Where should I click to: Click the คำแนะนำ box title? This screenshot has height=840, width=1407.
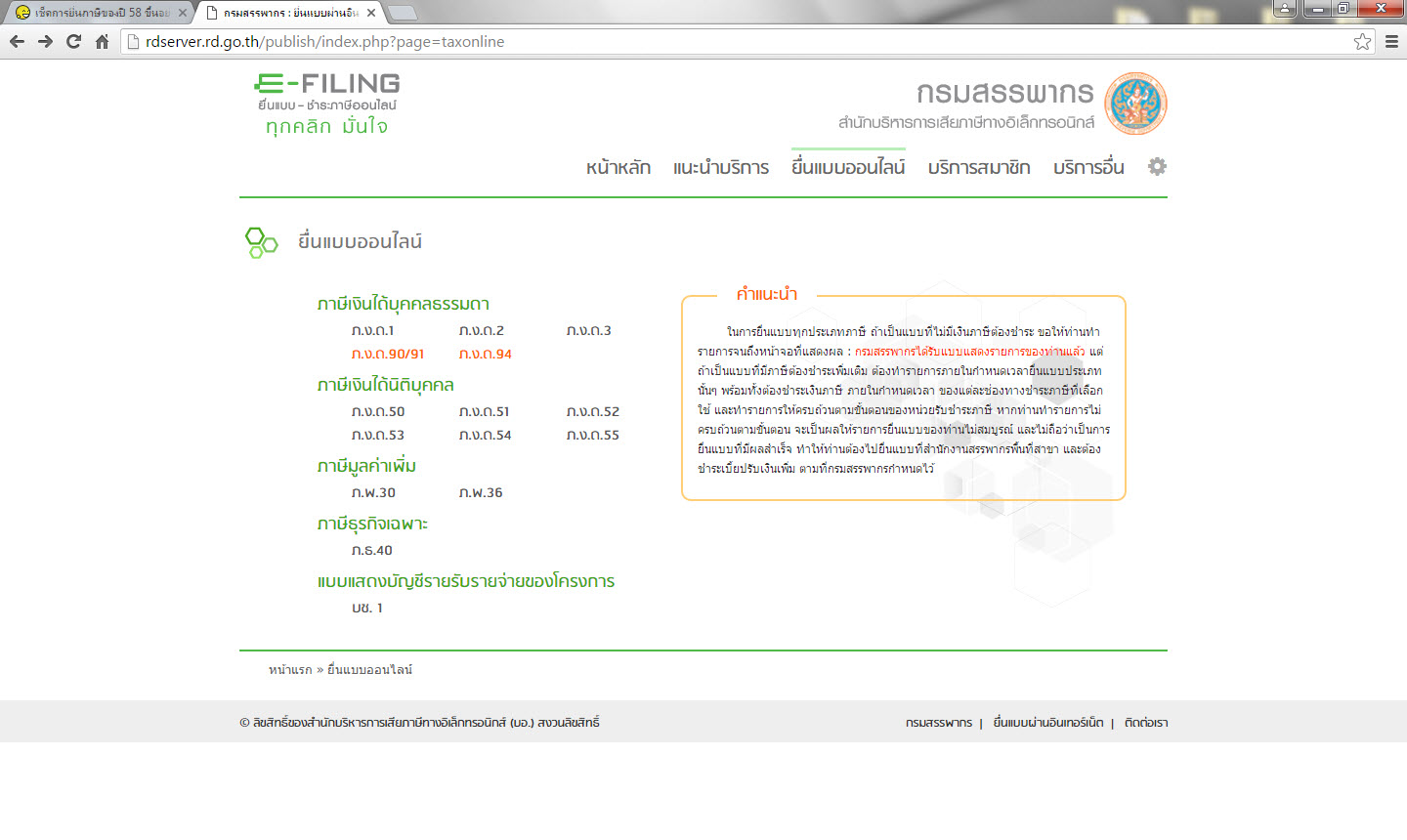[767, 294]
